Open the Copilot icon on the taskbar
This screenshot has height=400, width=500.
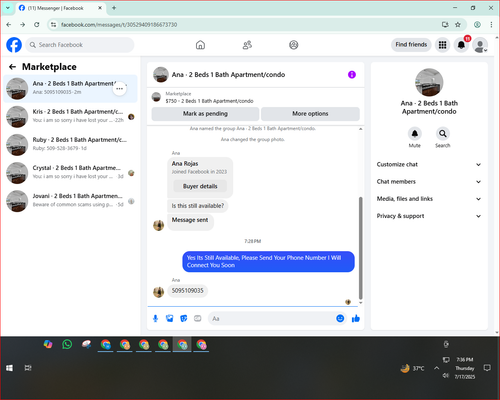pos(48,344)
